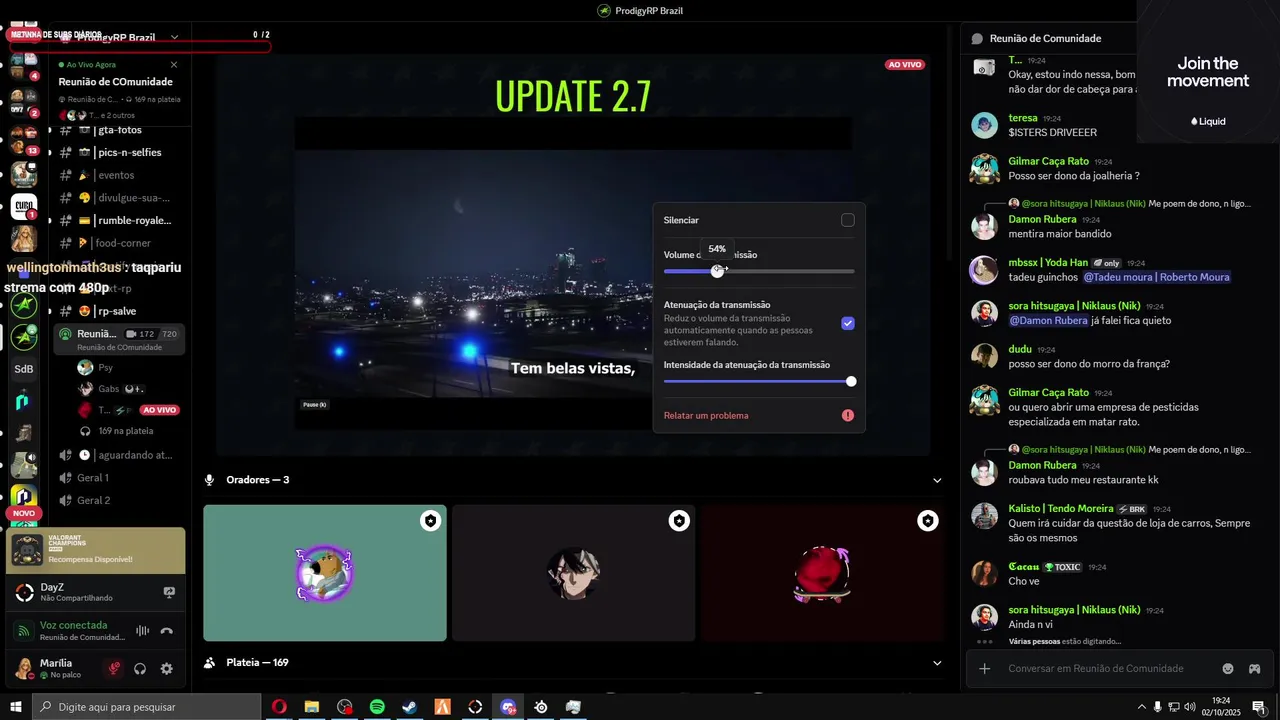Collapse the Plateia section chevron
Image resolution: width=1280 pixels, height=720 pixels.
tap(937, 663)
